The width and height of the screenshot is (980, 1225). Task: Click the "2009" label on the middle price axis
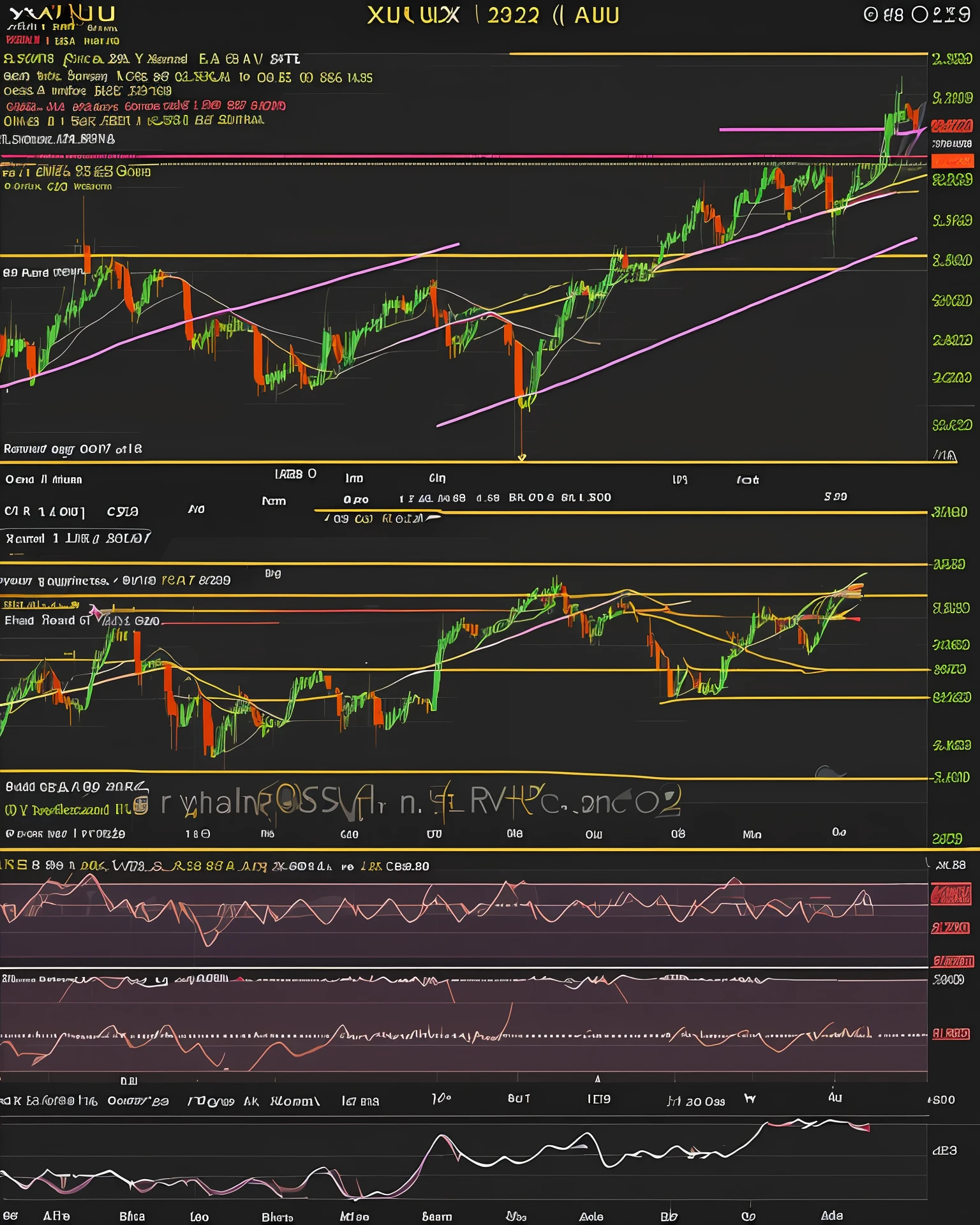(947, 838)
